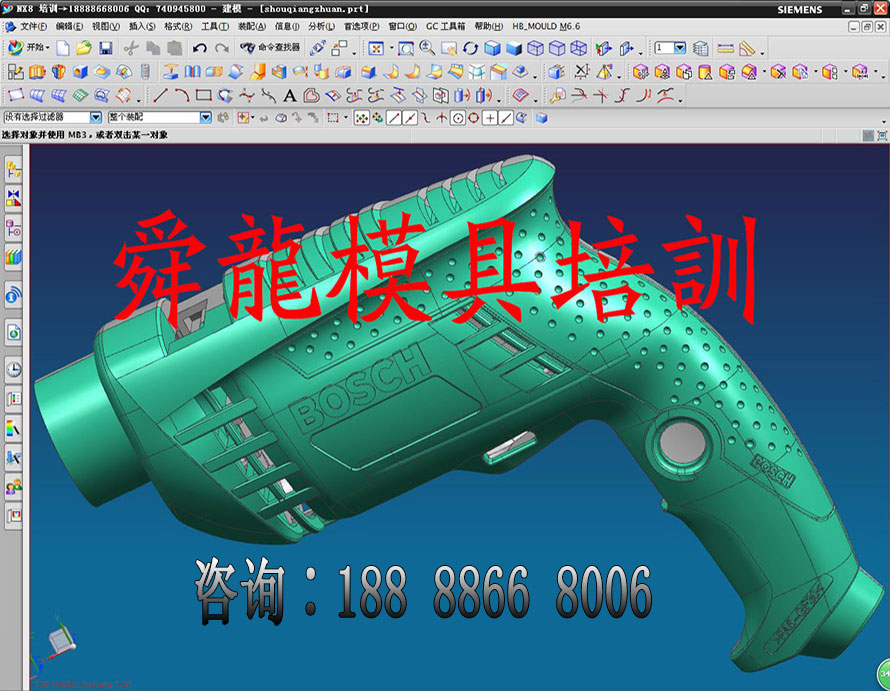Activate the Rotate view tool
The image size is (890, 691).
471,48
